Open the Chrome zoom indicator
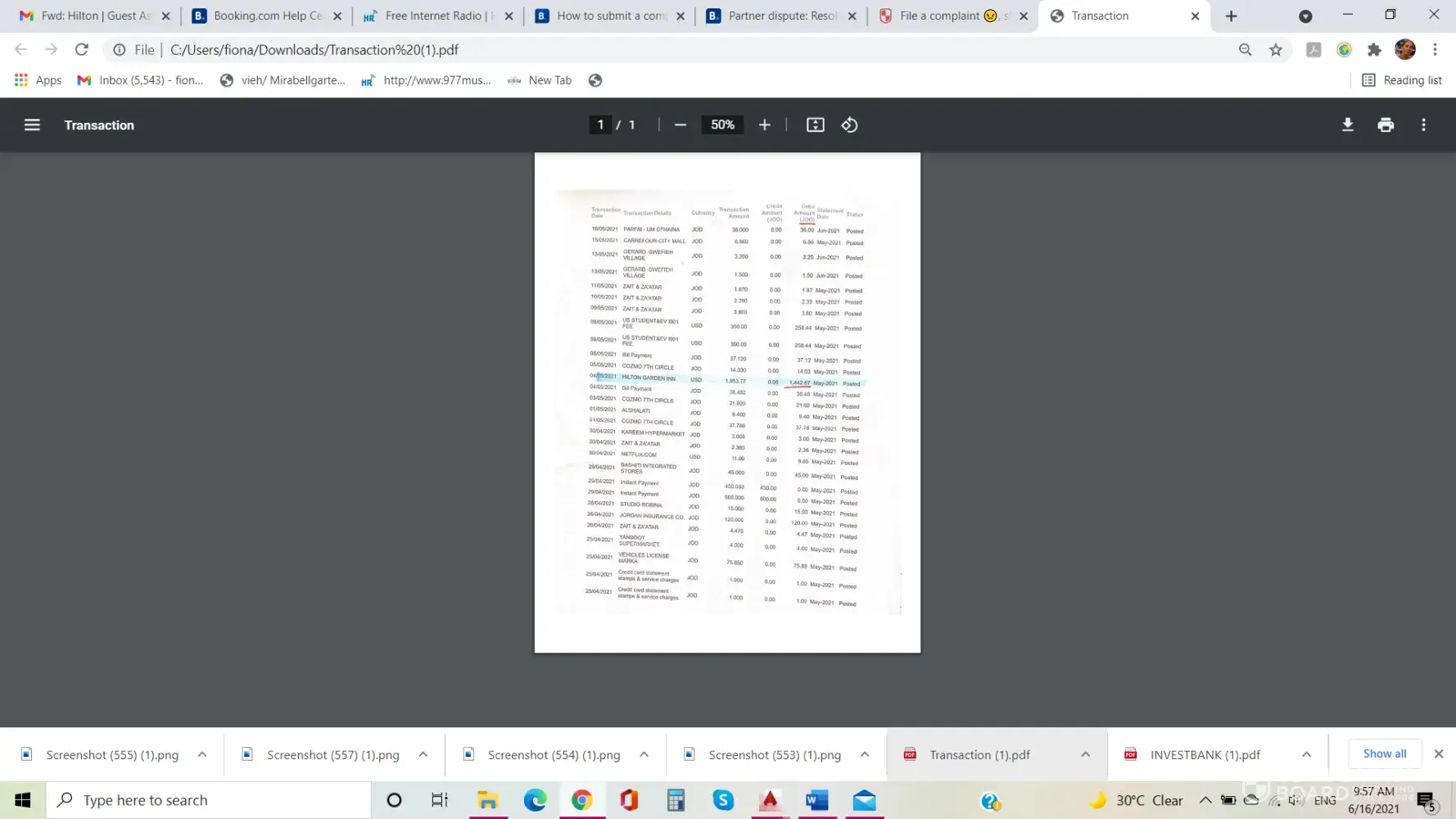 coord(1245,50)
